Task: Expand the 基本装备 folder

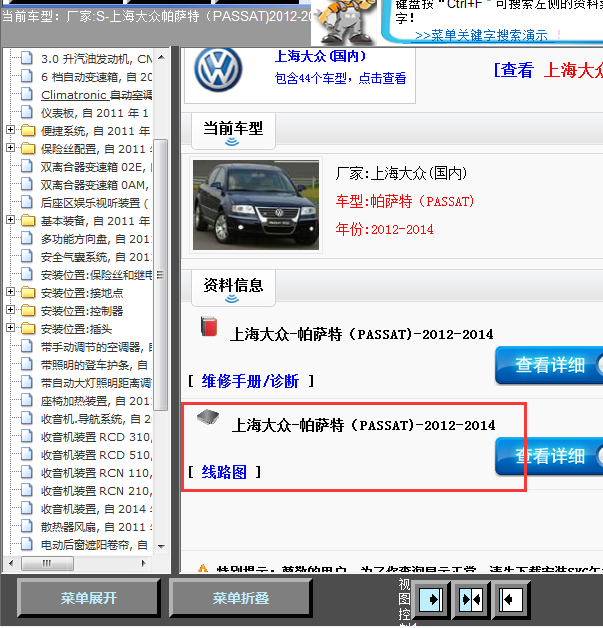Action: pos(10,220)
